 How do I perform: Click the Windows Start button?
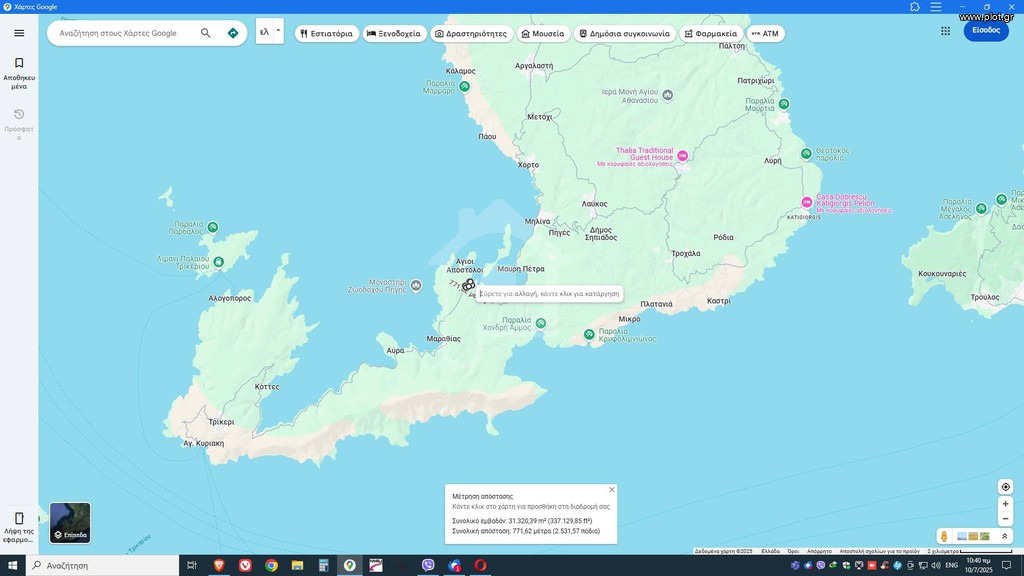(x=12, y=566)
